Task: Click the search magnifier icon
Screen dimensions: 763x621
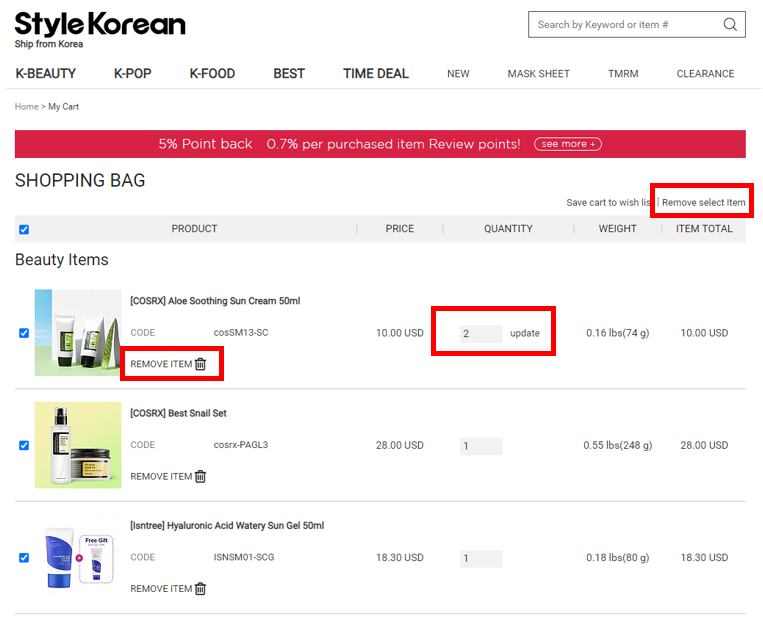Action: click(x=730, y=25)
